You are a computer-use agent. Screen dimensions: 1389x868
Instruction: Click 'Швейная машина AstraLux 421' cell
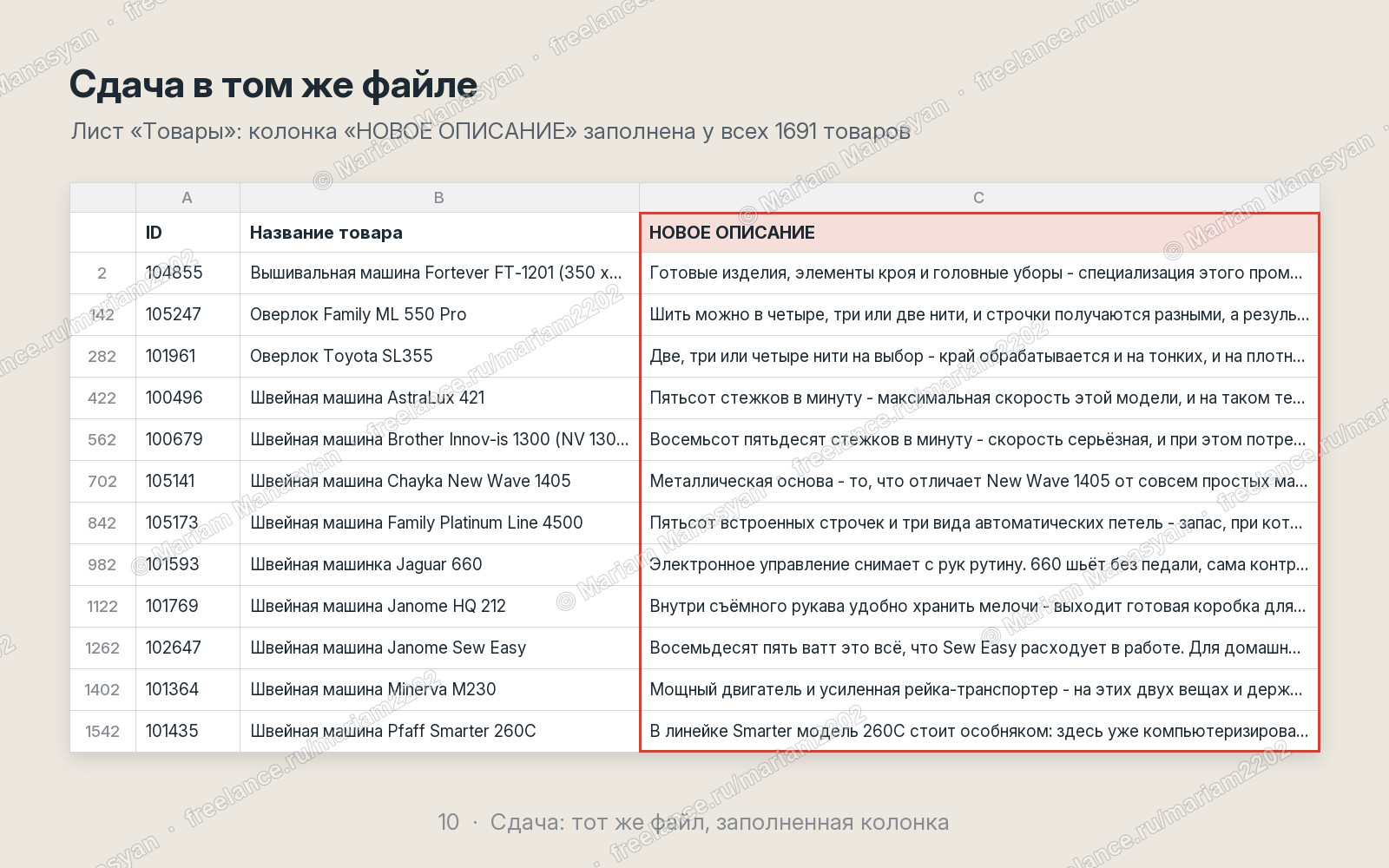click(x=439, y=398)
